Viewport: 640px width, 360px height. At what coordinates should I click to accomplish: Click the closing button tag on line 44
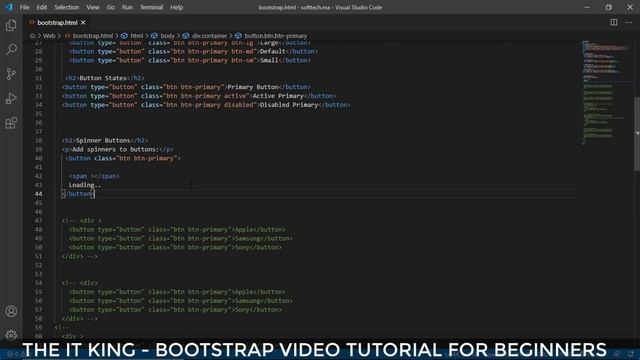pyautogui.click(x=78, y=194)
